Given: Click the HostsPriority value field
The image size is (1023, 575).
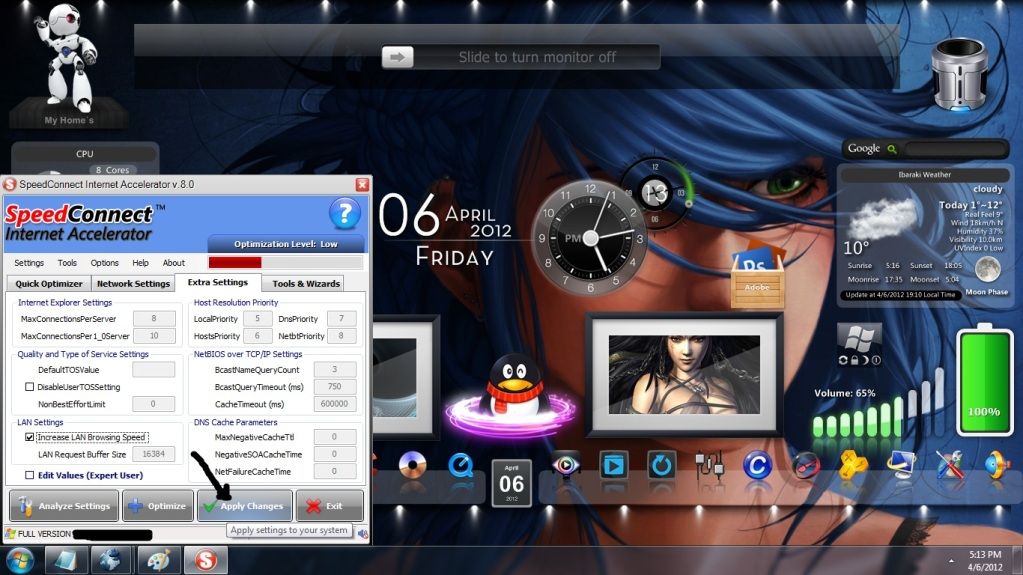Looking at the screenshot, I should pos(258,335).
